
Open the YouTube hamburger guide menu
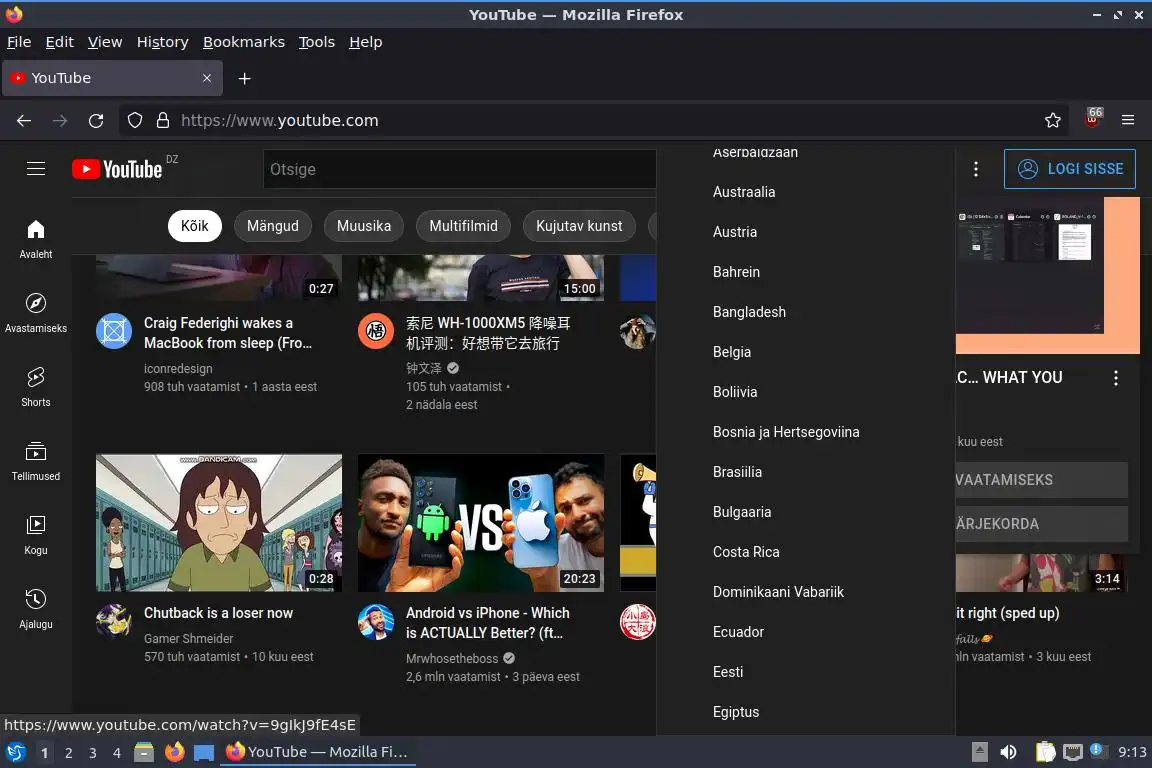tap(36, 169)
